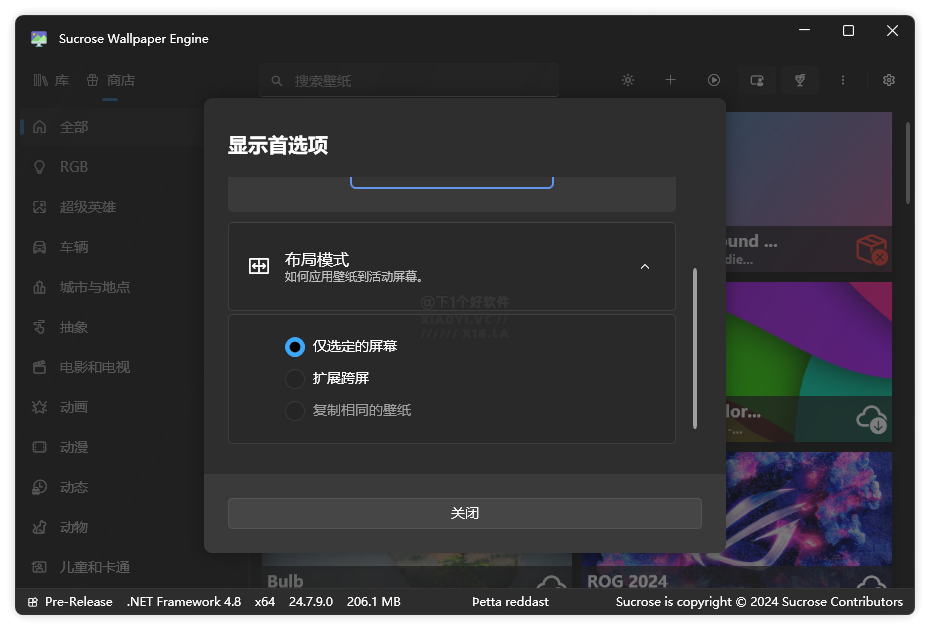Select the RGB category
The width and height of the screenshot is (930, 630).
click(113, 167)
